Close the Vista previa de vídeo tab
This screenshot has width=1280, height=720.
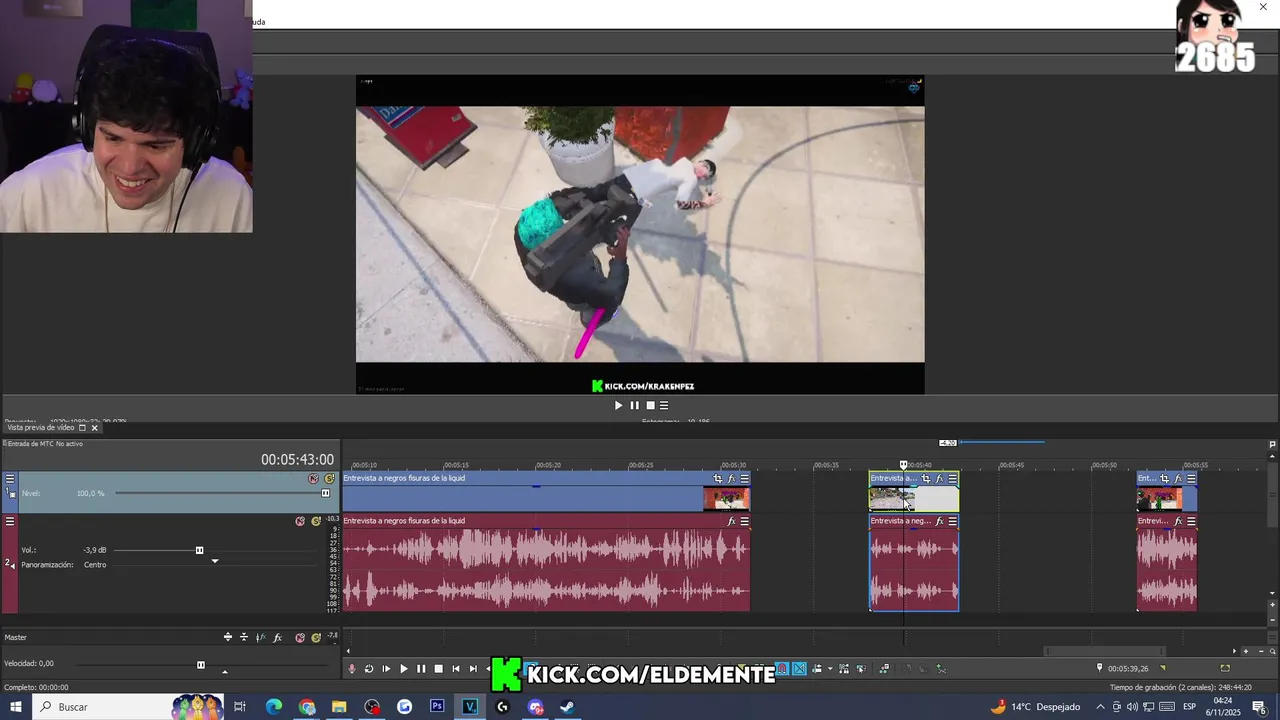[95, 428]
